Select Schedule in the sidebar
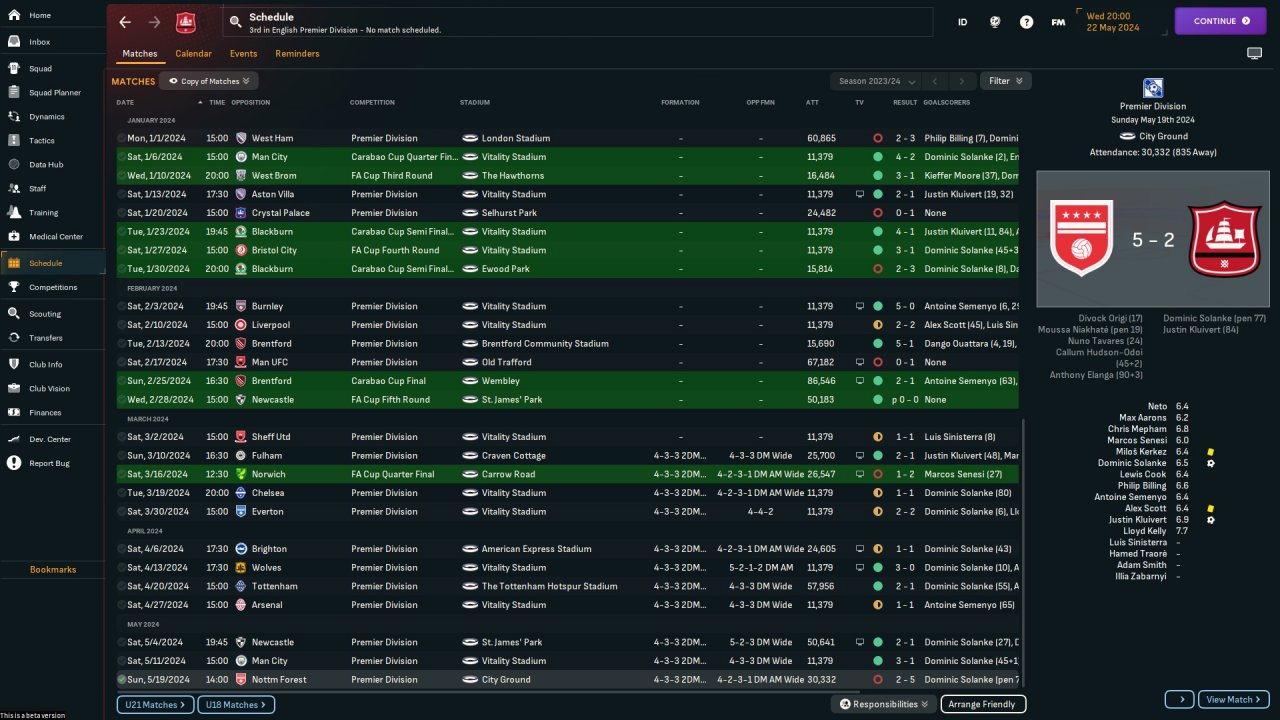1280x720 pixels. 52,263
